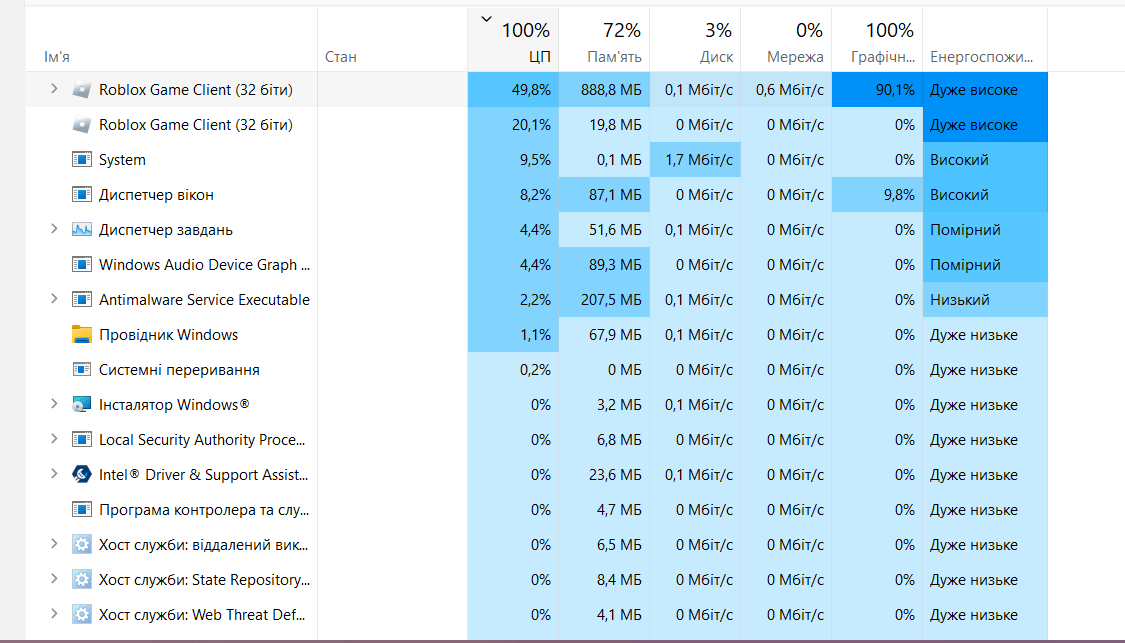Click the Local Security Authority Process icon
Image resolution: width=1125 pixels, height=643 pixels.
(82, 440)
